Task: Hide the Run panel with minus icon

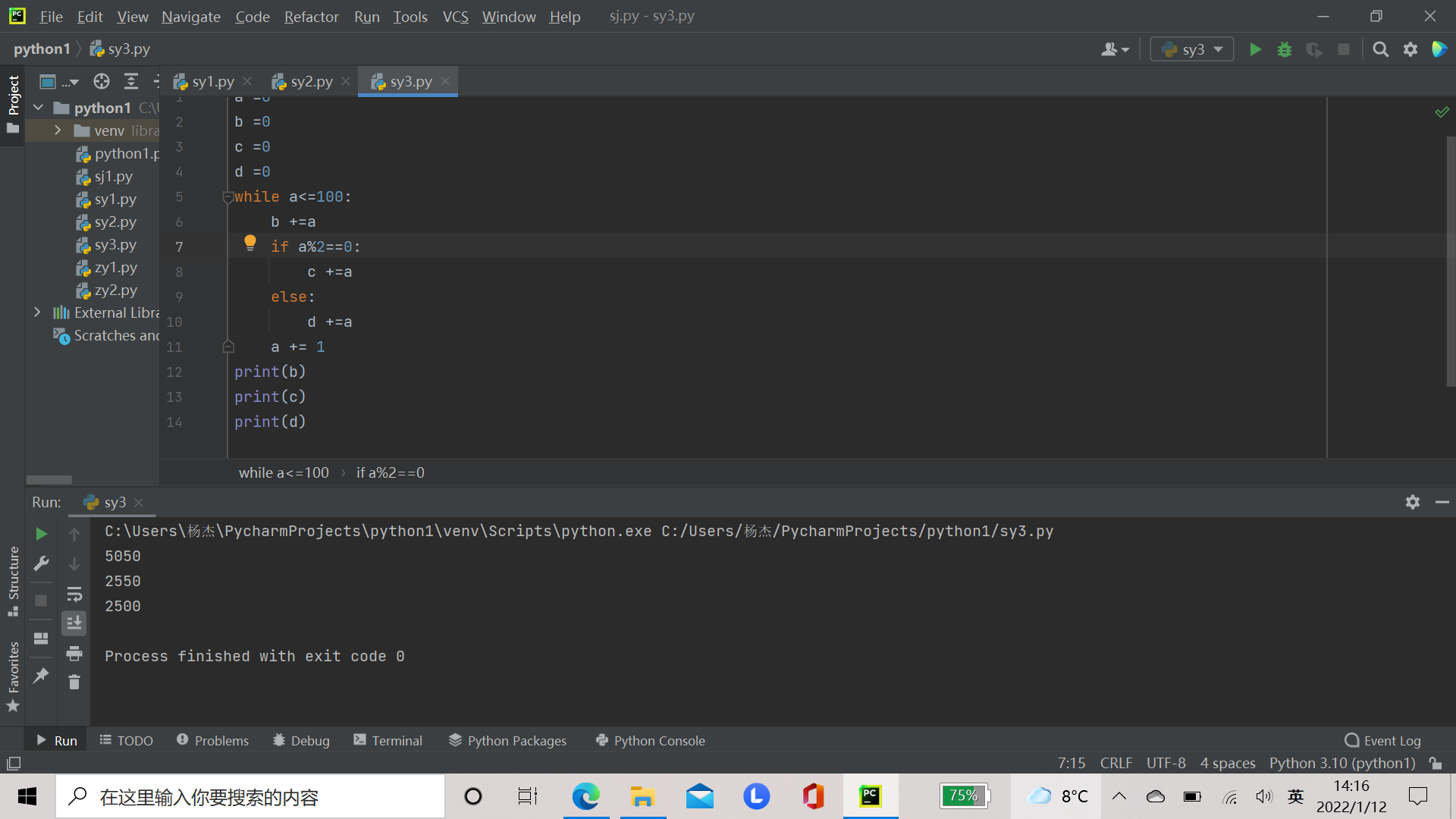Action: [x=1442, y=502]
